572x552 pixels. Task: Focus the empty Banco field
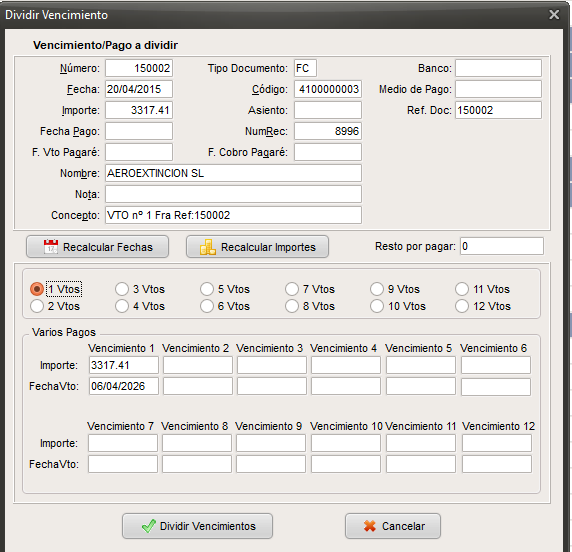(x=498, y=68)
